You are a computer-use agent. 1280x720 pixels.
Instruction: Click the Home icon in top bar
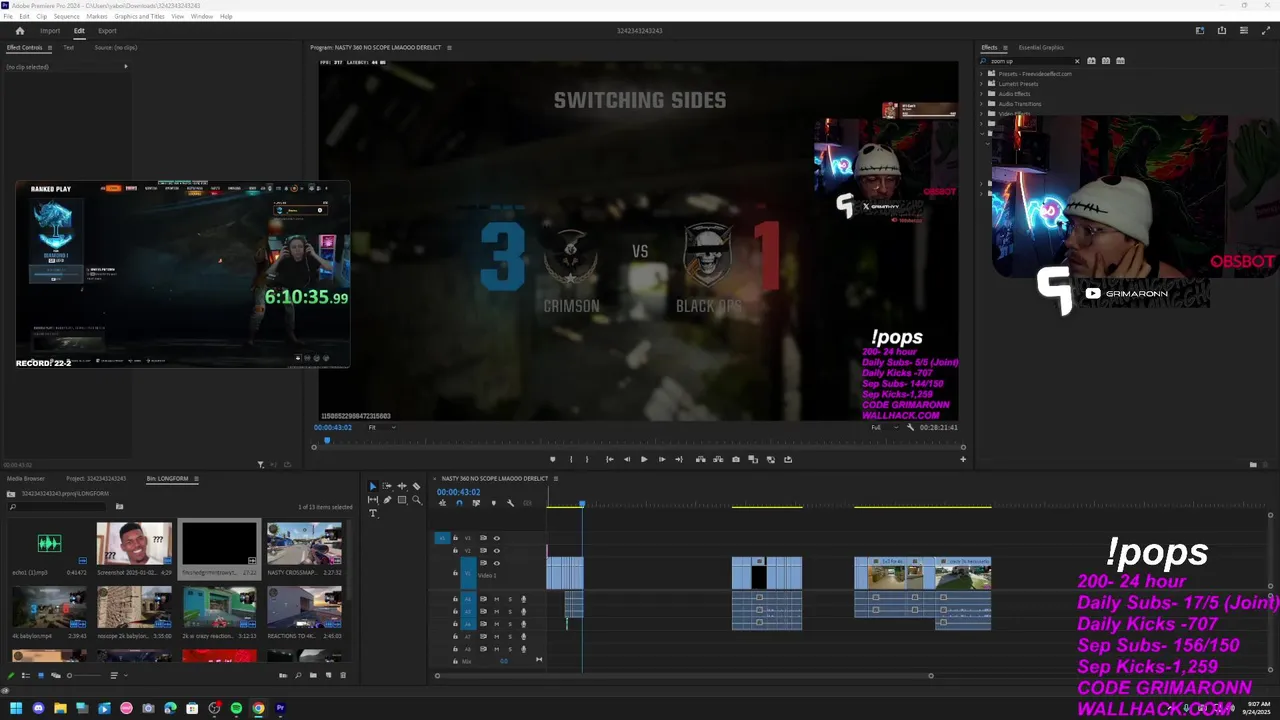click(19, 31)
